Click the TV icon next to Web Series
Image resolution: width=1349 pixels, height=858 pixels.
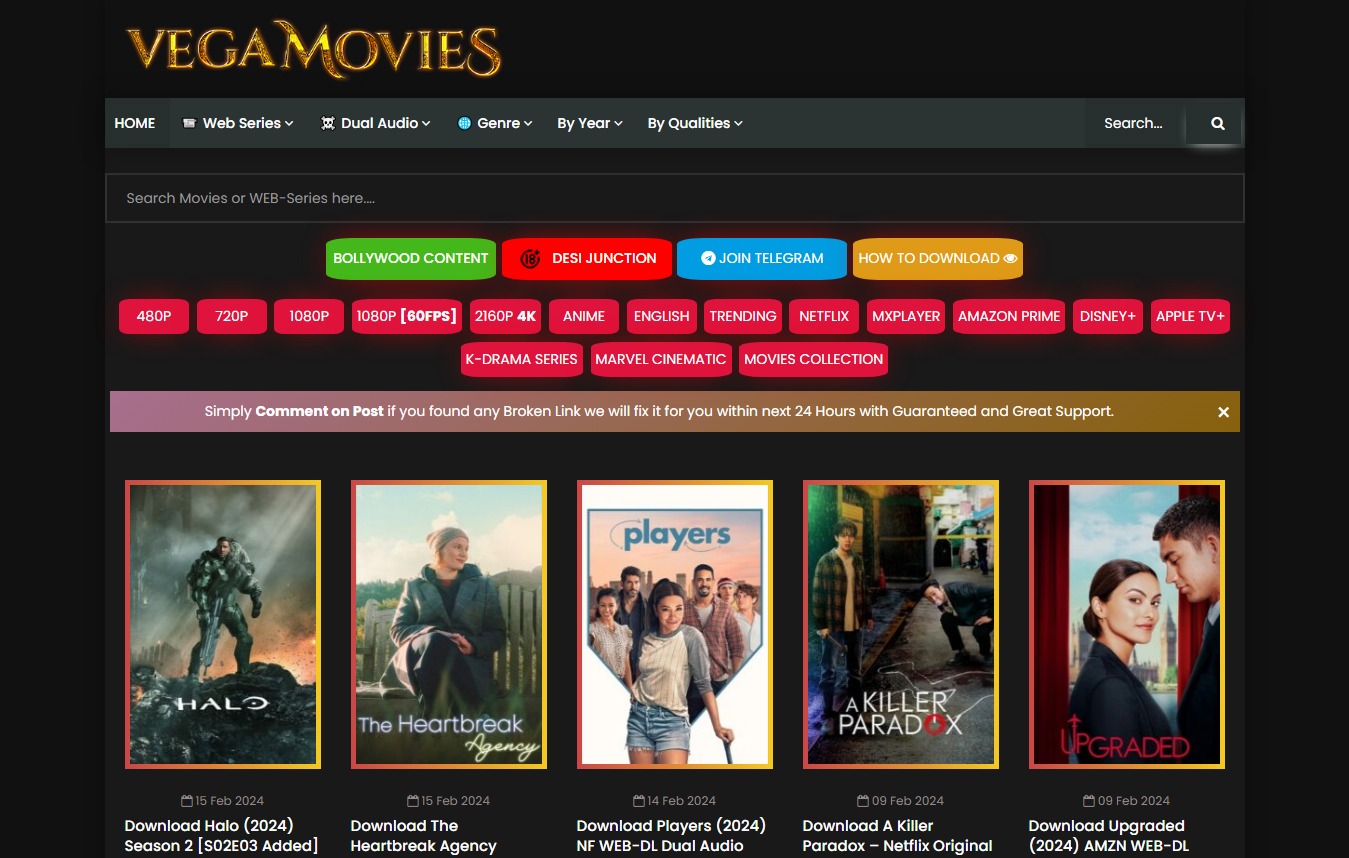189,123
